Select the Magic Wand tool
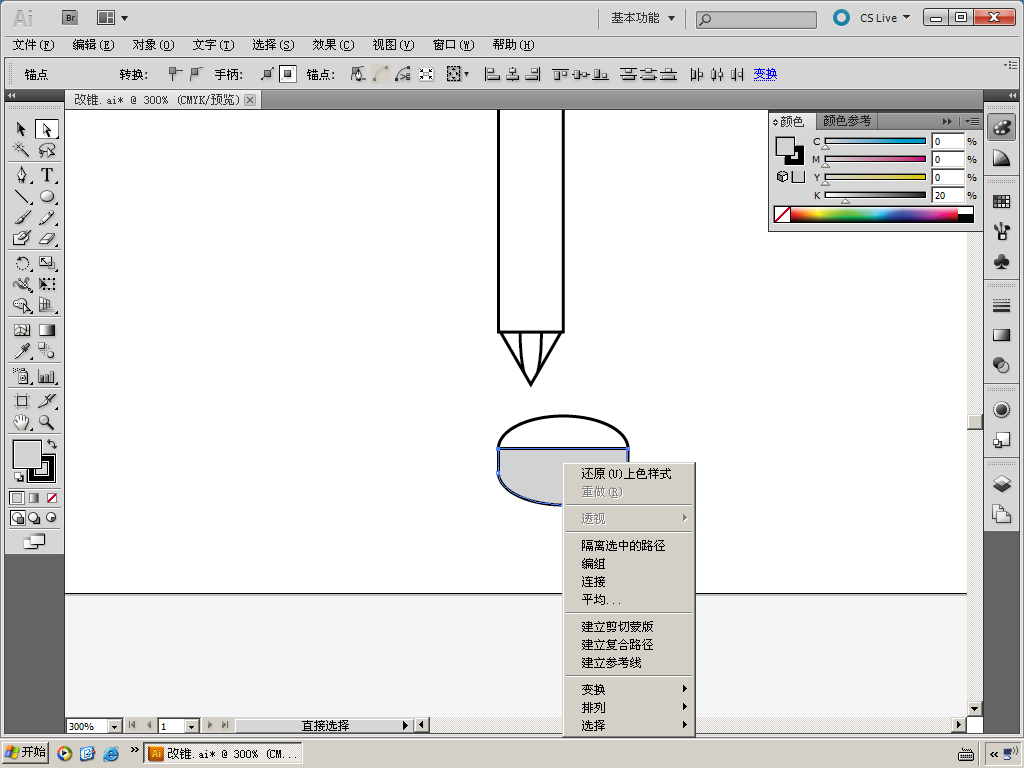Image resolution: width=1024 pixels, height=768 pixels. click(x=22, y=150)
